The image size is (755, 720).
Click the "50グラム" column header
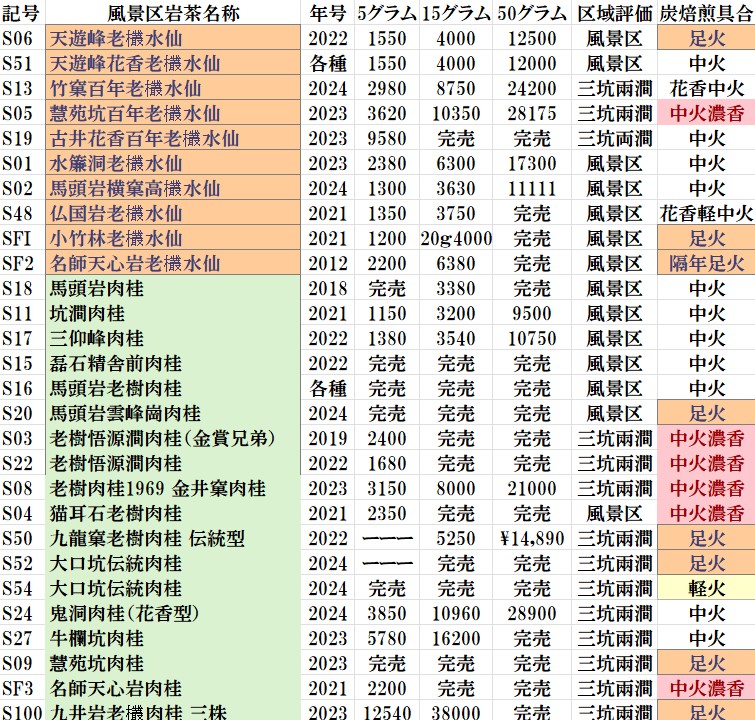pyautogui.click(x=533, y=13)
